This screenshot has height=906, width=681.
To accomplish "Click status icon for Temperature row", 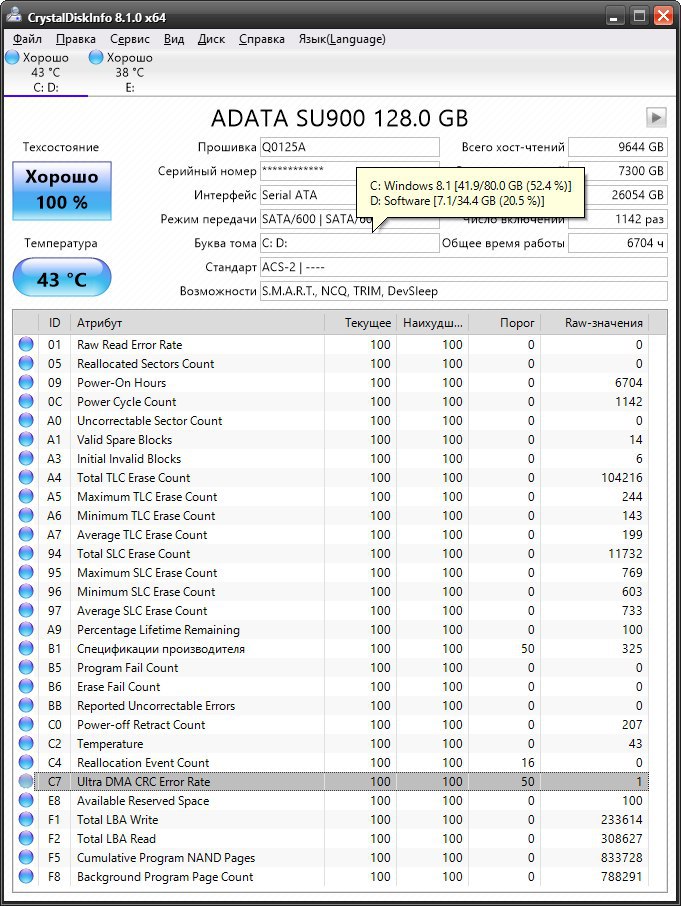I will click(x=26, y=744).
